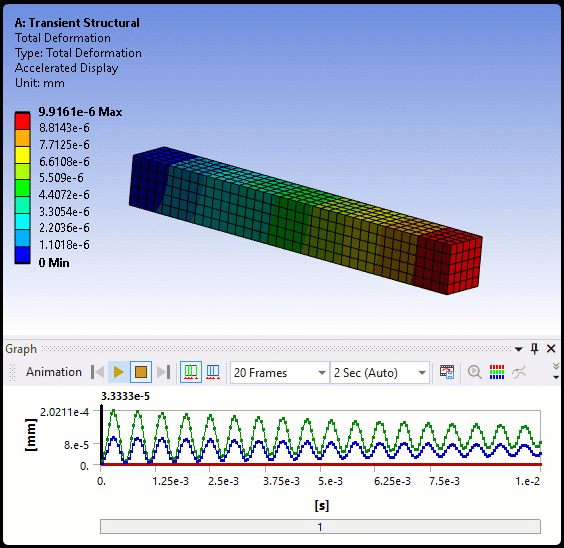This screenshot has width=564, height=548.
Task: Click the colored legend grid icon
Action: [497, 372]
